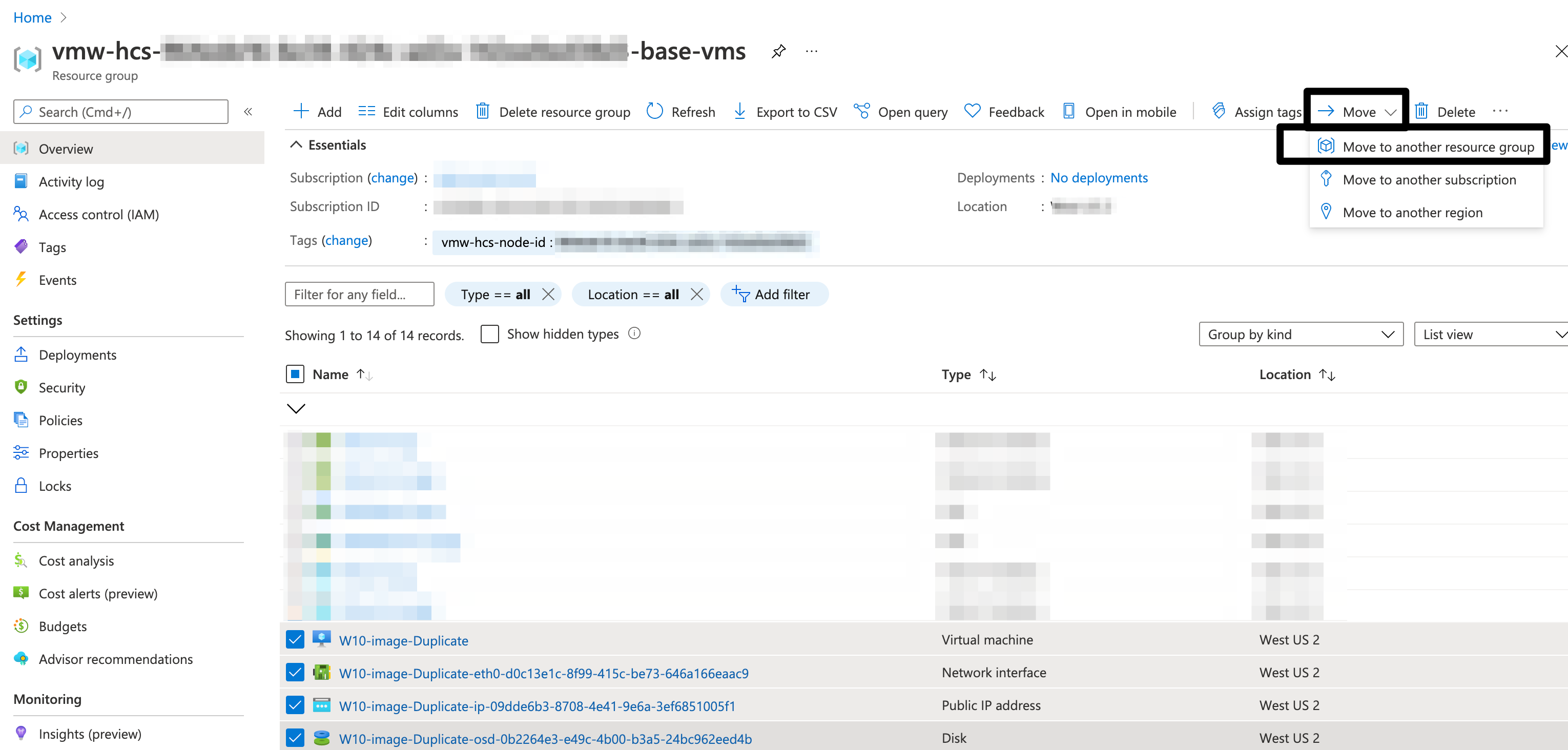This screenshot has height=750, width=1568.
Task: Click the Add filter button
Action: pos(772,294)
